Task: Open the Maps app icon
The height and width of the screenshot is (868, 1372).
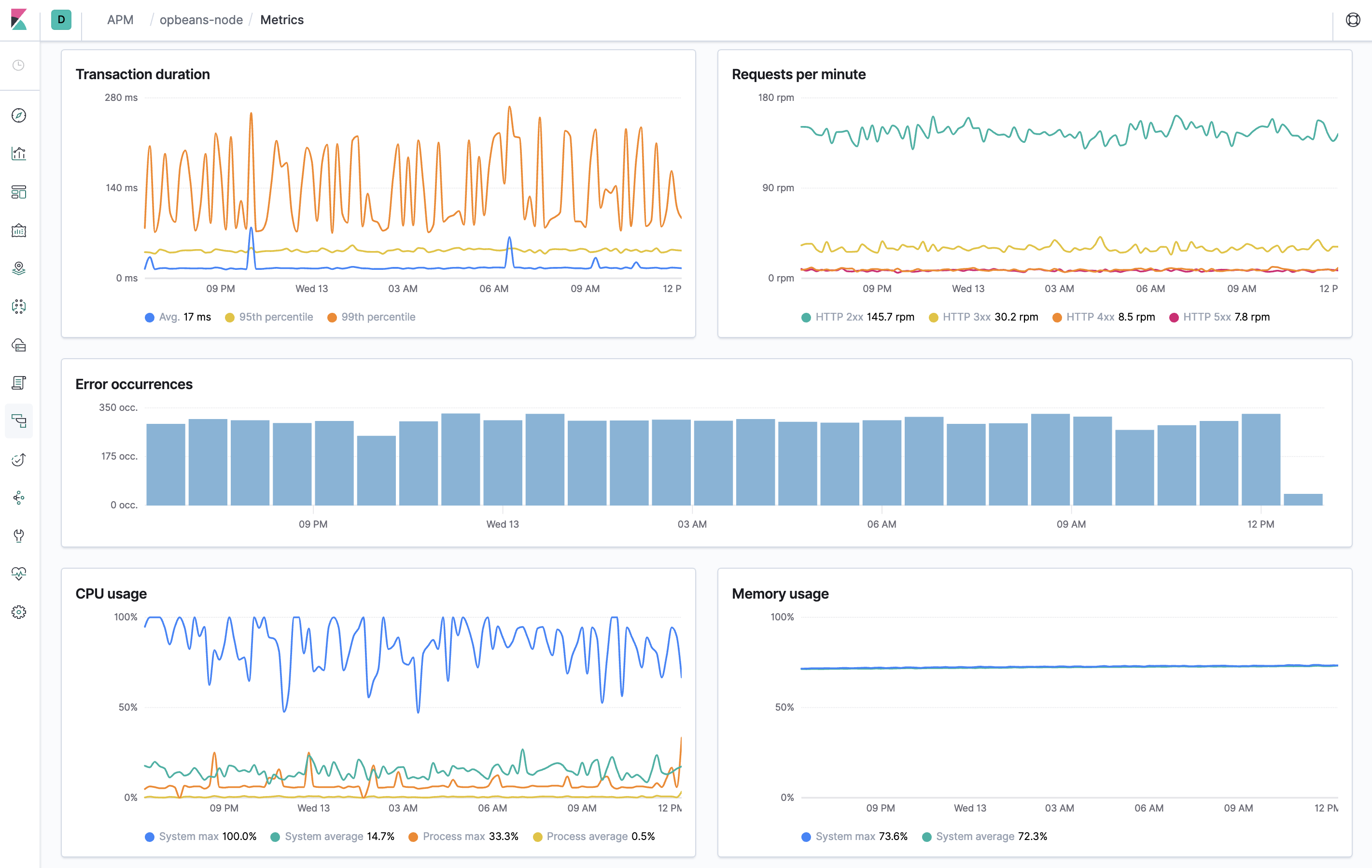Action: 19,268
